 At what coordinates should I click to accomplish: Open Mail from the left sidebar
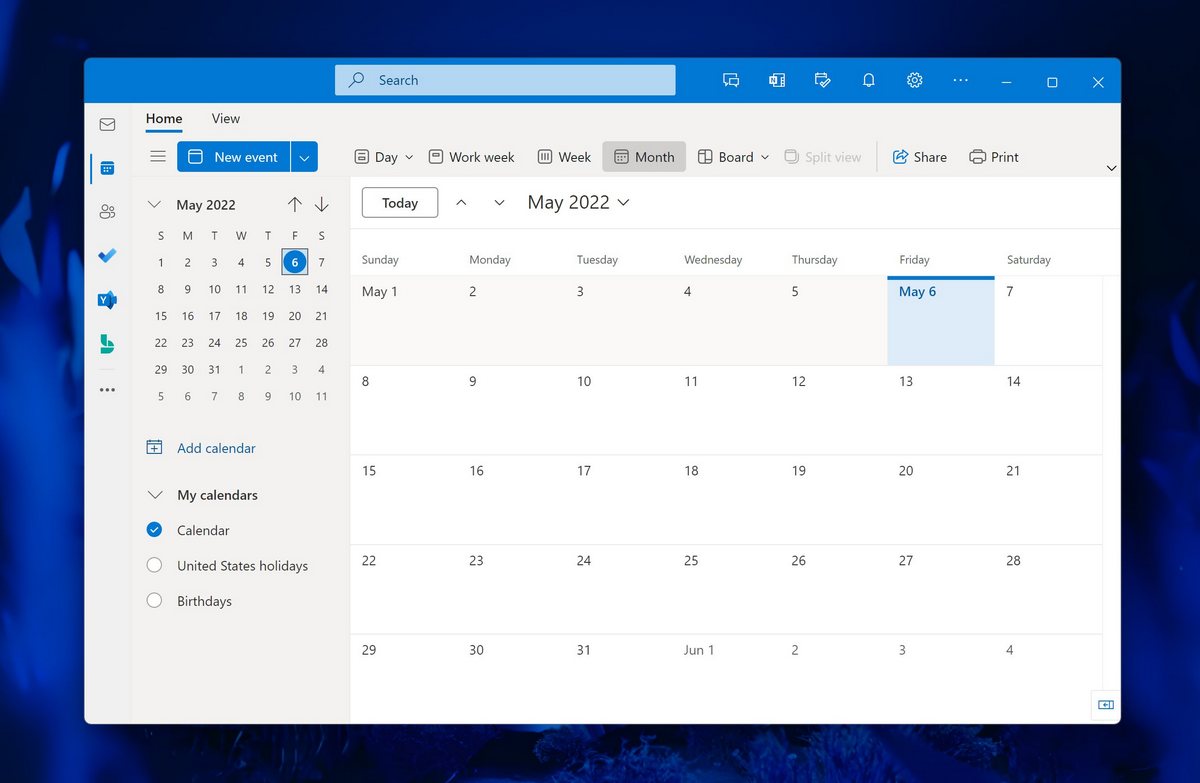107,125
